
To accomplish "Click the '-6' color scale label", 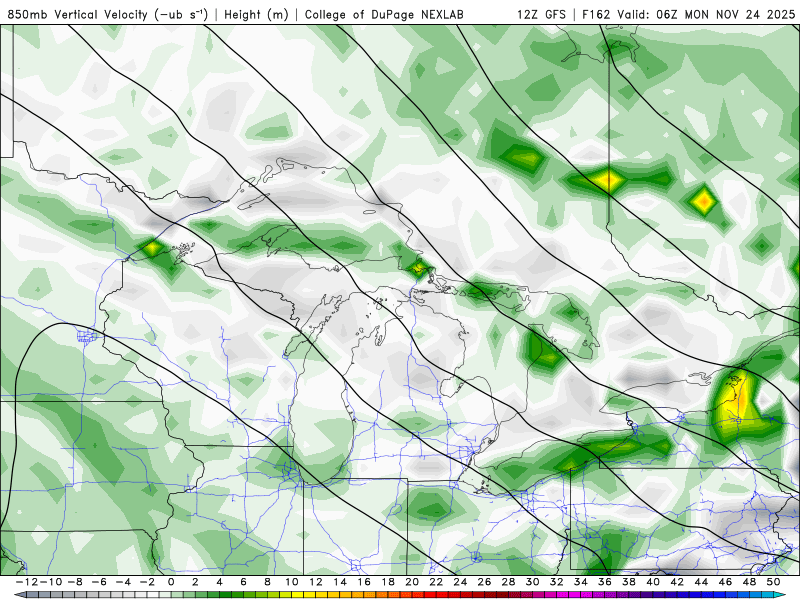I will tap(98, 582).
